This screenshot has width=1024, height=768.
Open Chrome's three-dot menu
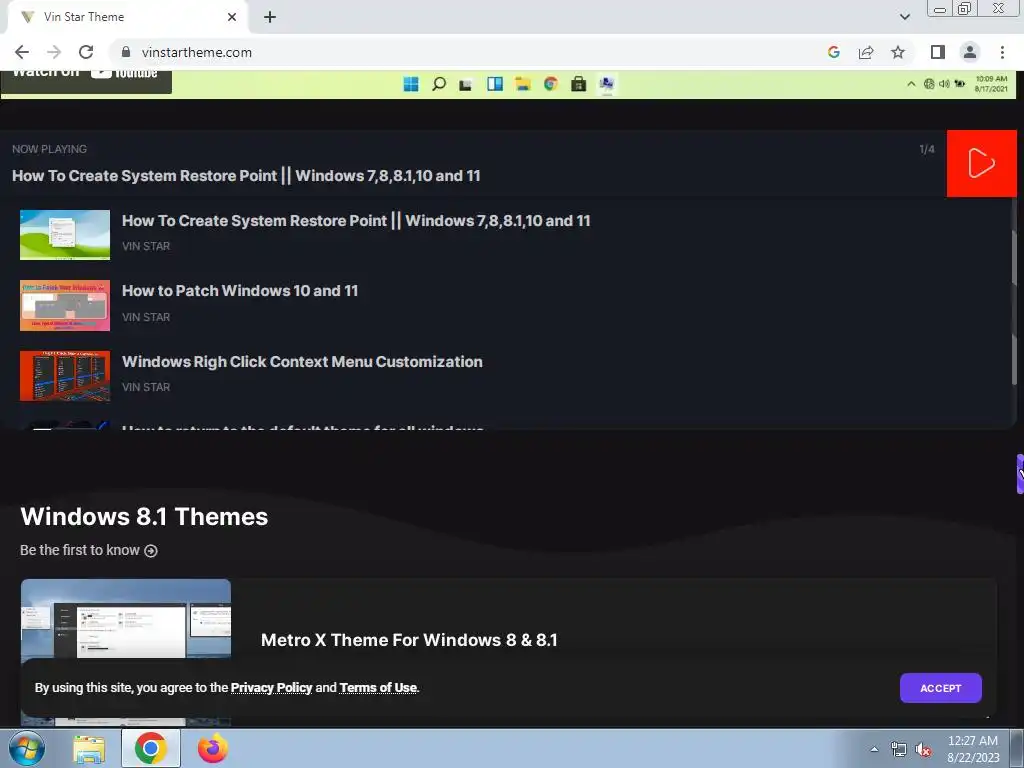1002,52
